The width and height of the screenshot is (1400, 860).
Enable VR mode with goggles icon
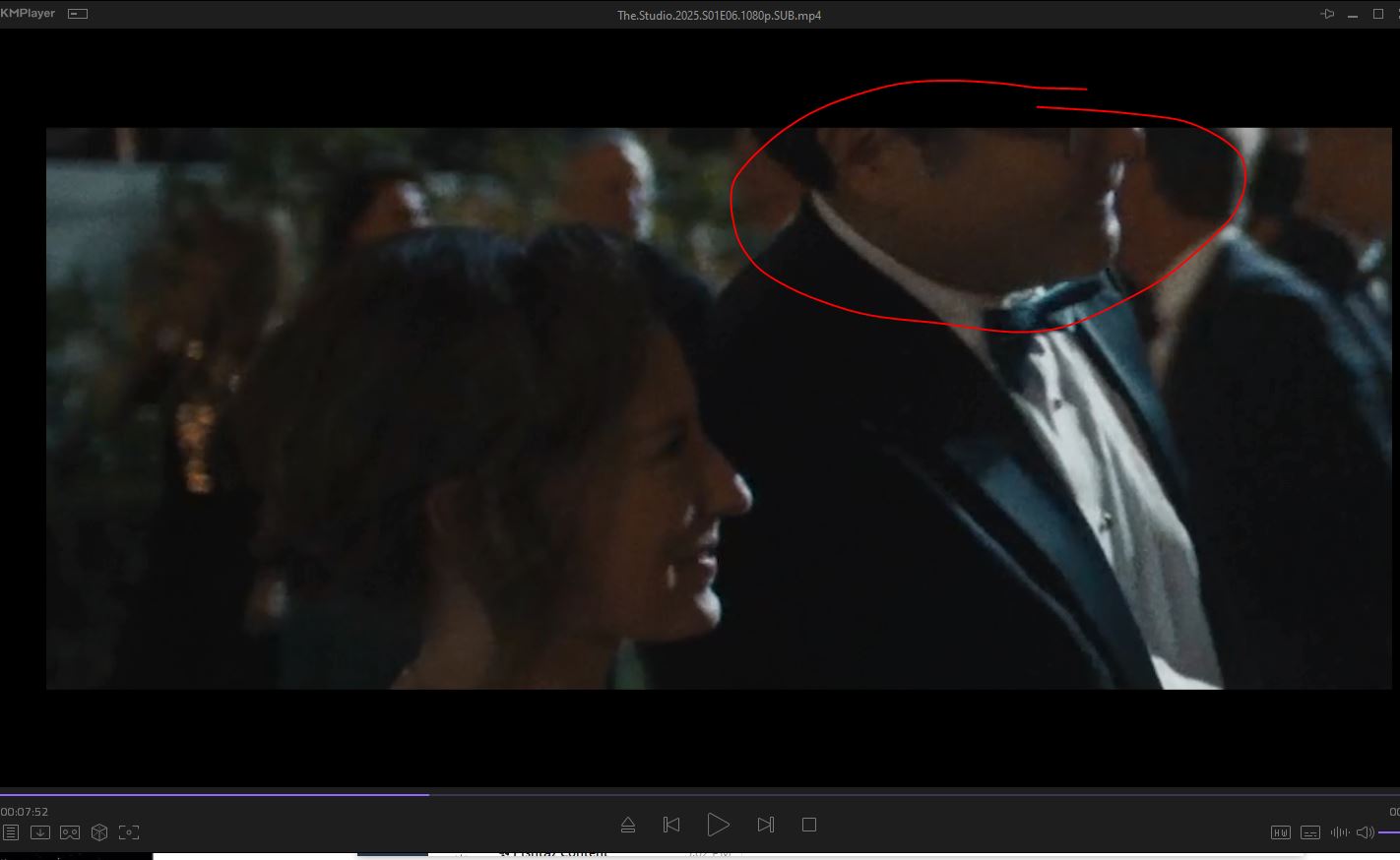point(70,832)
